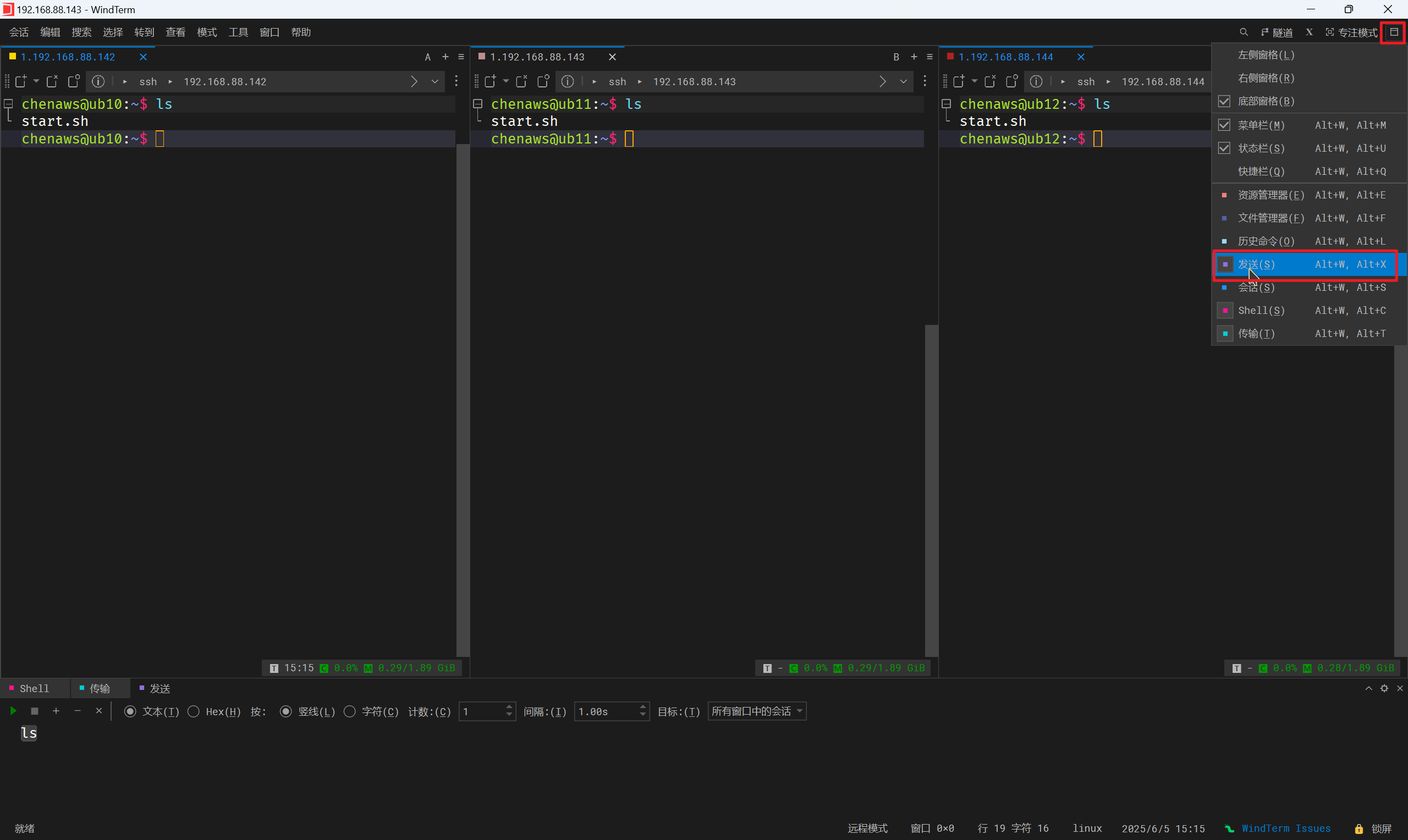Open the 所有窗口中的会话 target dropdown
This screenshot has width=1408, height=840.
757,711
